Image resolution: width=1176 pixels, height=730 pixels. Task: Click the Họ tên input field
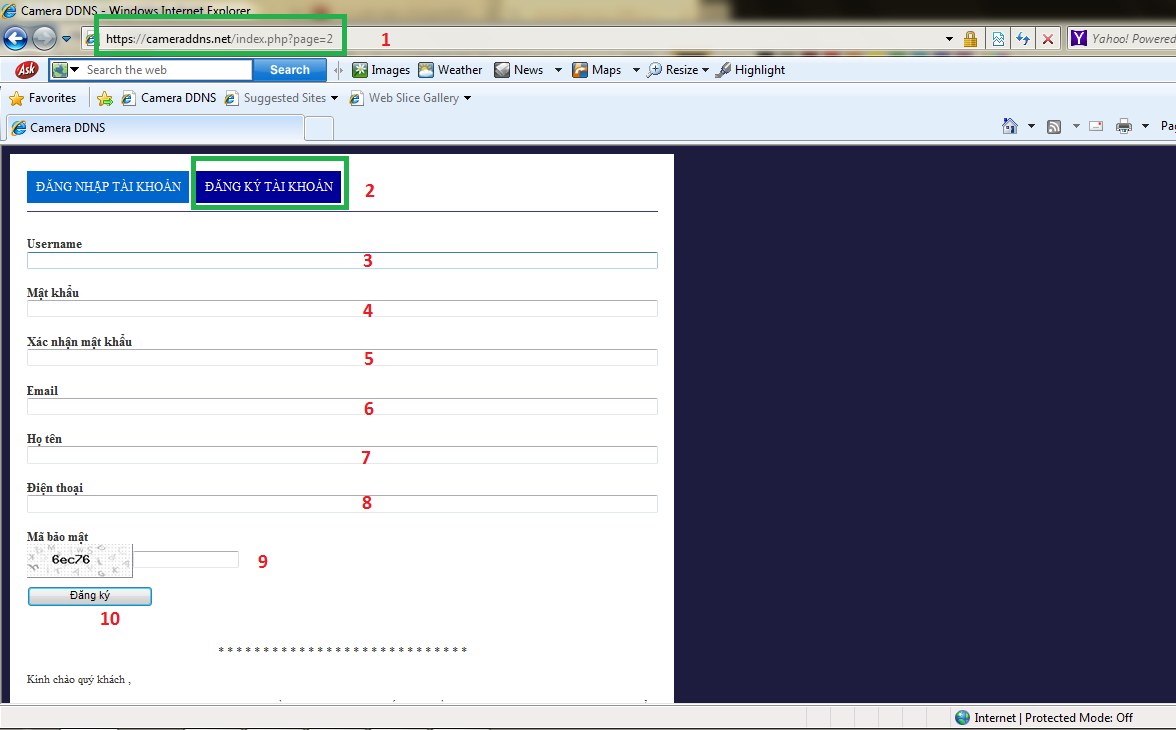coord(342,455)
